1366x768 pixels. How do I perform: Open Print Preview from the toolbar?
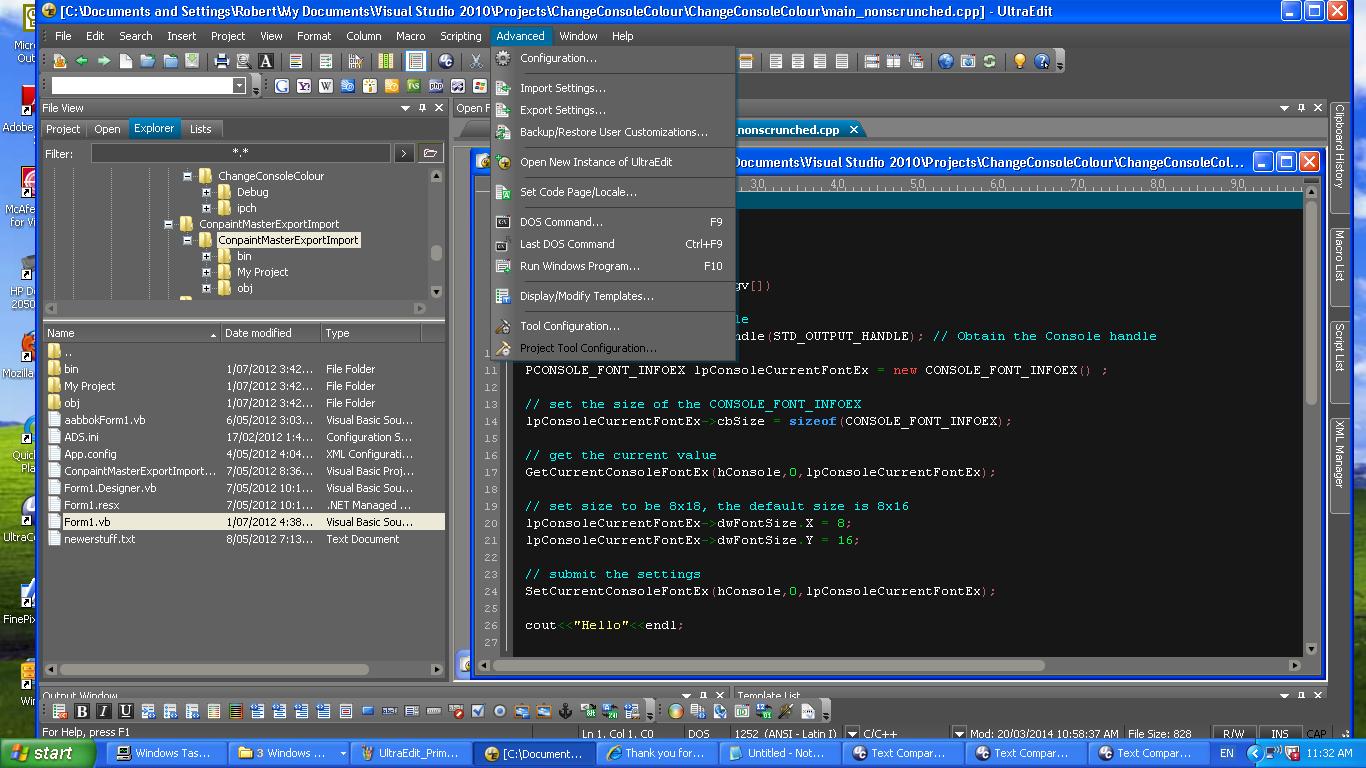point(243,62)
